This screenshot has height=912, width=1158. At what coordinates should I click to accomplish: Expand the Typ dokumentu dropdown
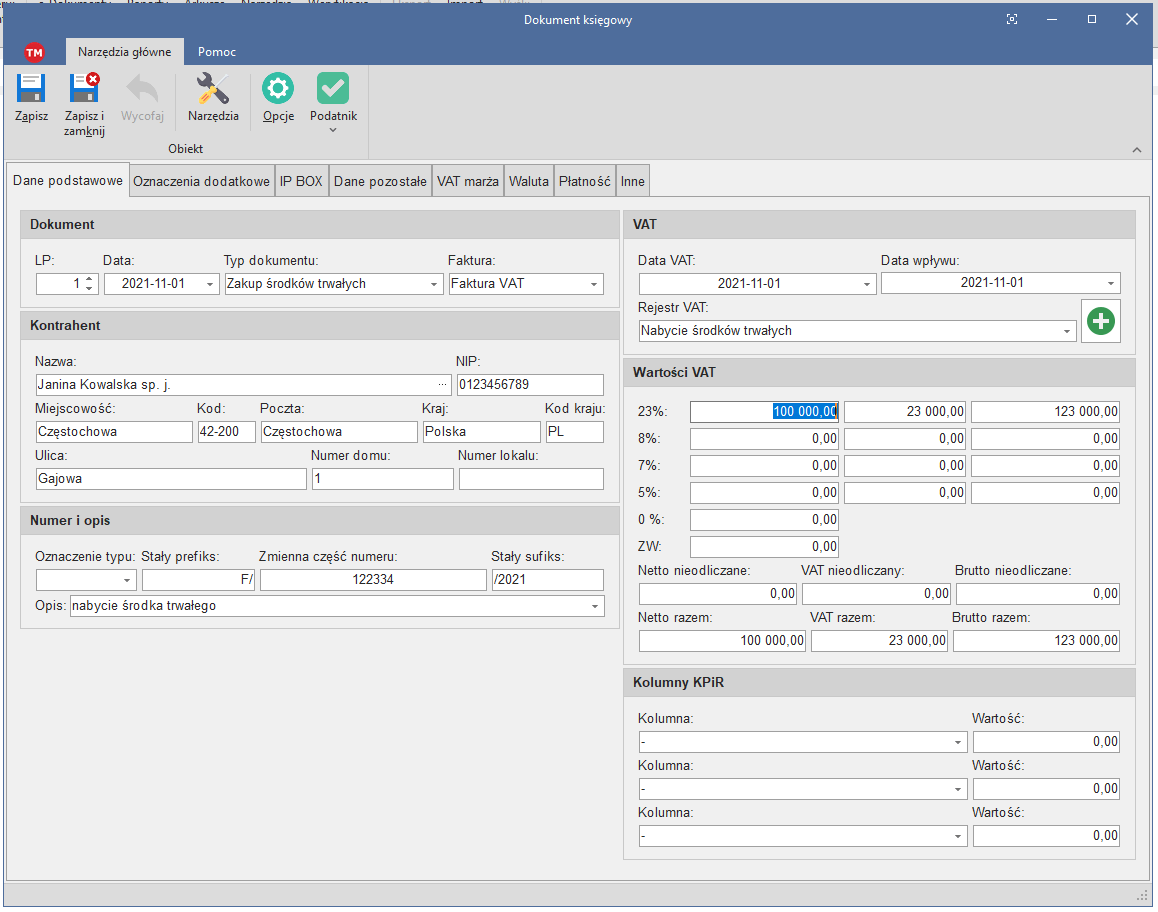tap(434, 284)
